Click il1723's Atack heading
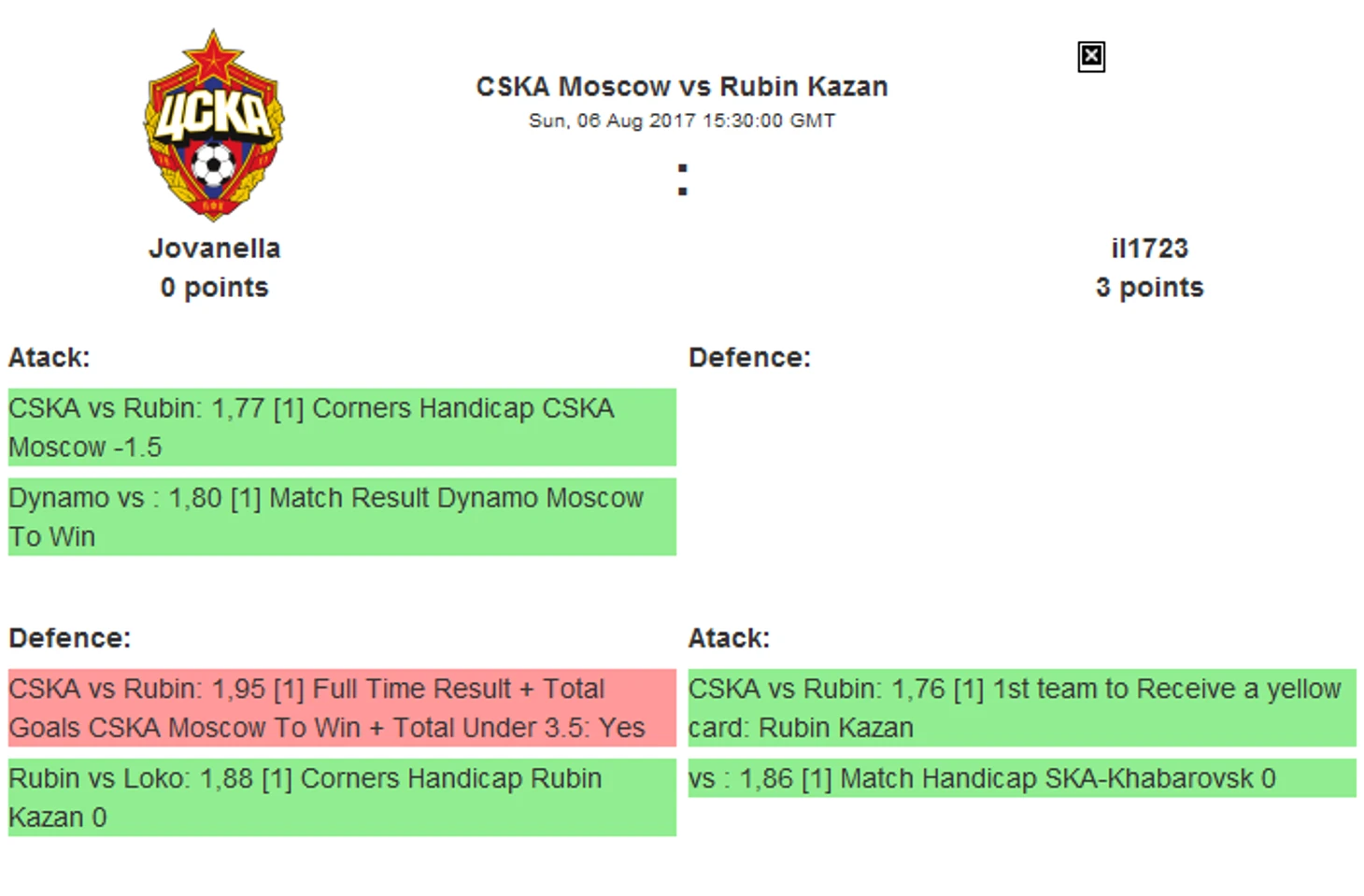 pyautogui.click(x=729, y=638)
